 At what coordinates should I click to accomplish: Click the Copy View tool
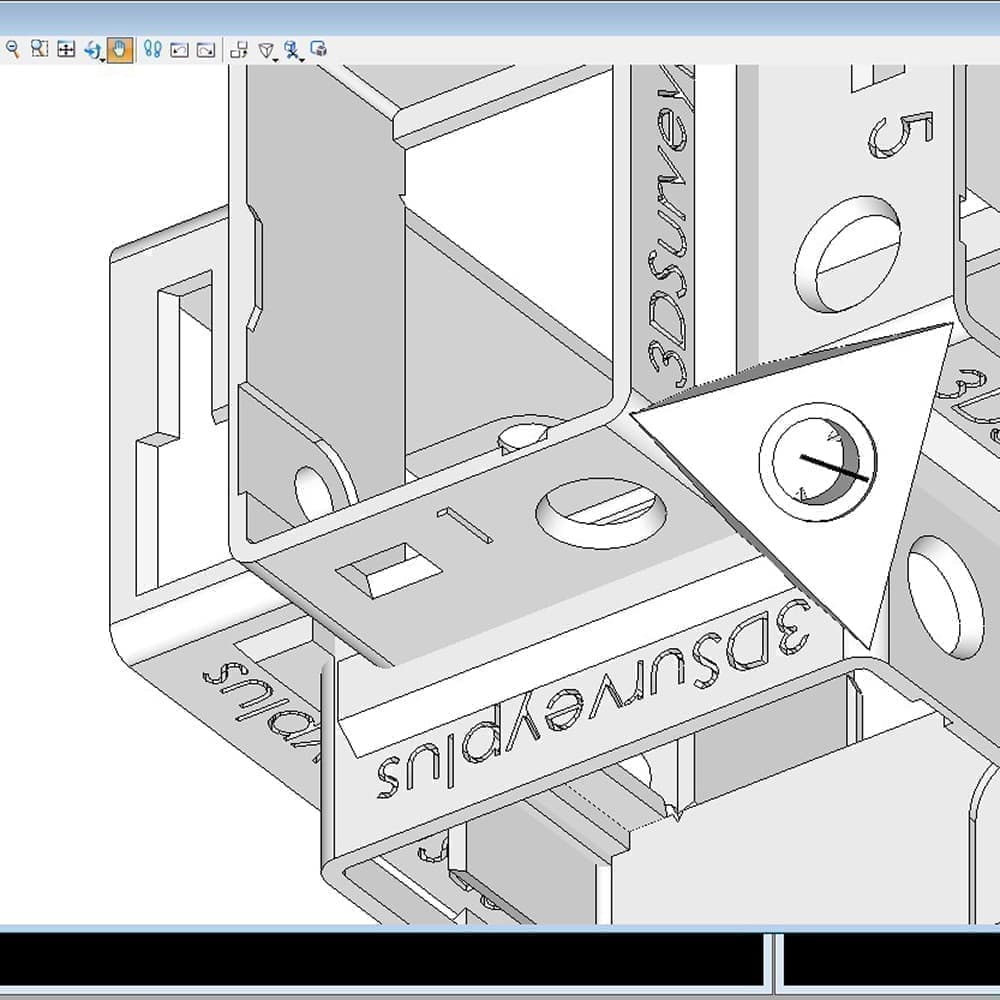coord(239,49)
